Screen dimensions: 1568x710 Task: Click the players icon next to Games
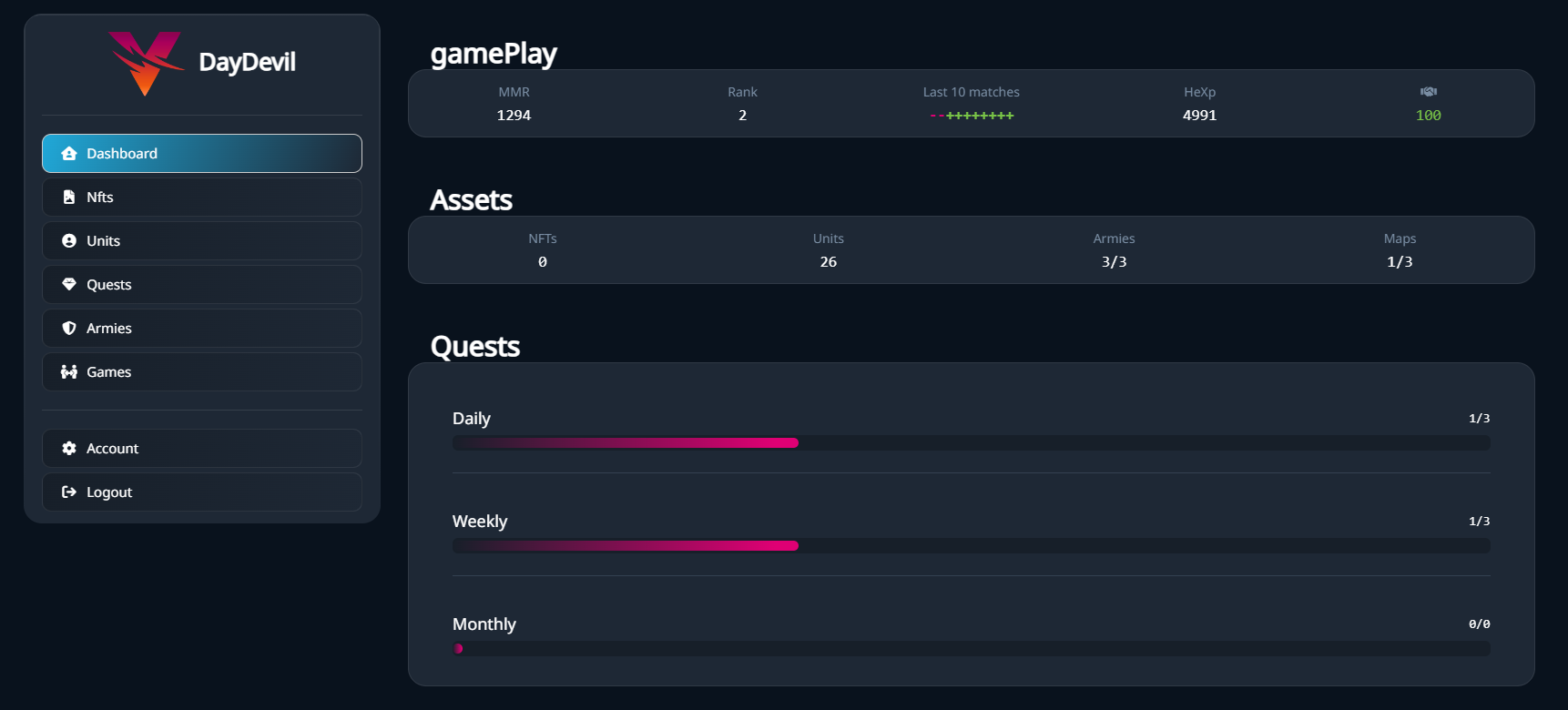[69, 371]
